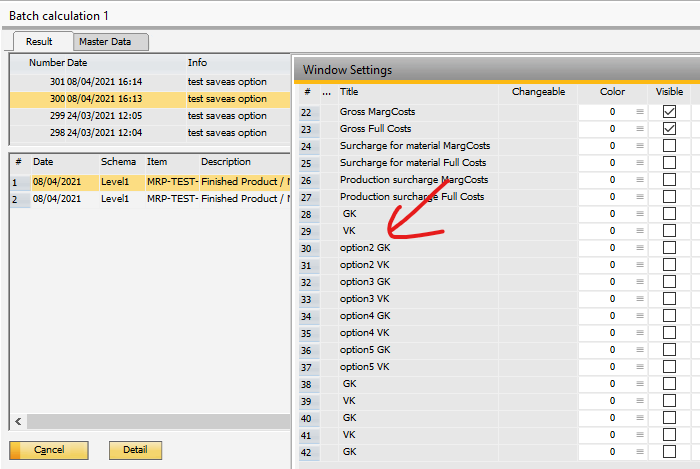Click color menu icon for option2 GK

640,248
